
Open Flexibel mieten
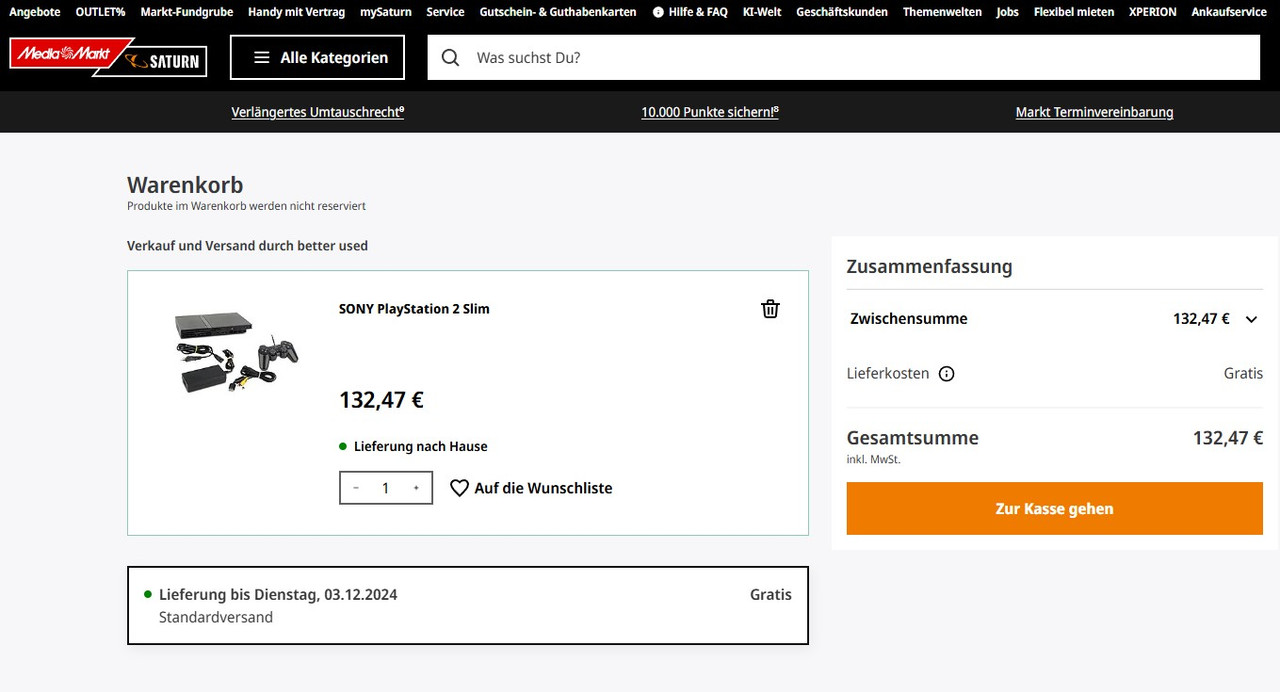[1074, 12]
